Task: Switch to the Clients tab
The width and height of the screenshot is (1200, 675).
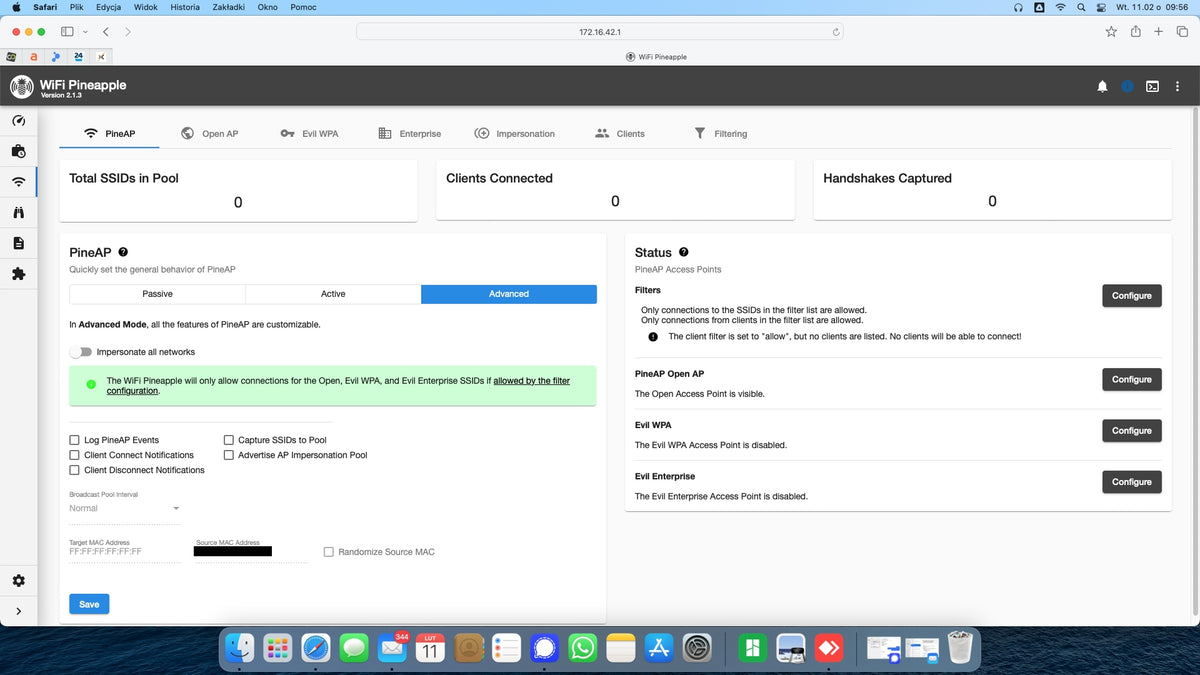Action: point(620,133)
